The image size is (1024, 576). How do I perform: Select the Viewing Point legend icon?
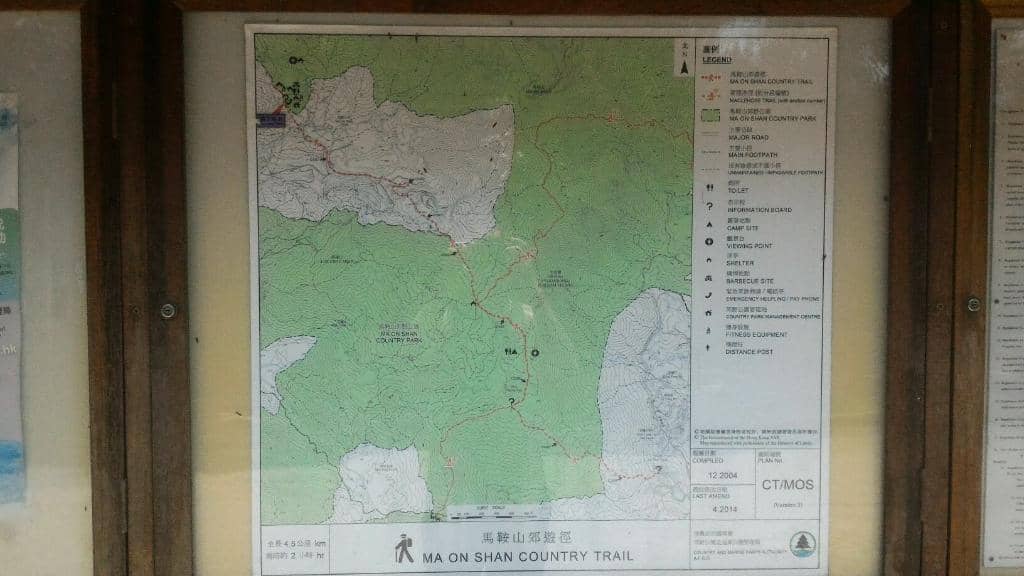tap(708, 242)
